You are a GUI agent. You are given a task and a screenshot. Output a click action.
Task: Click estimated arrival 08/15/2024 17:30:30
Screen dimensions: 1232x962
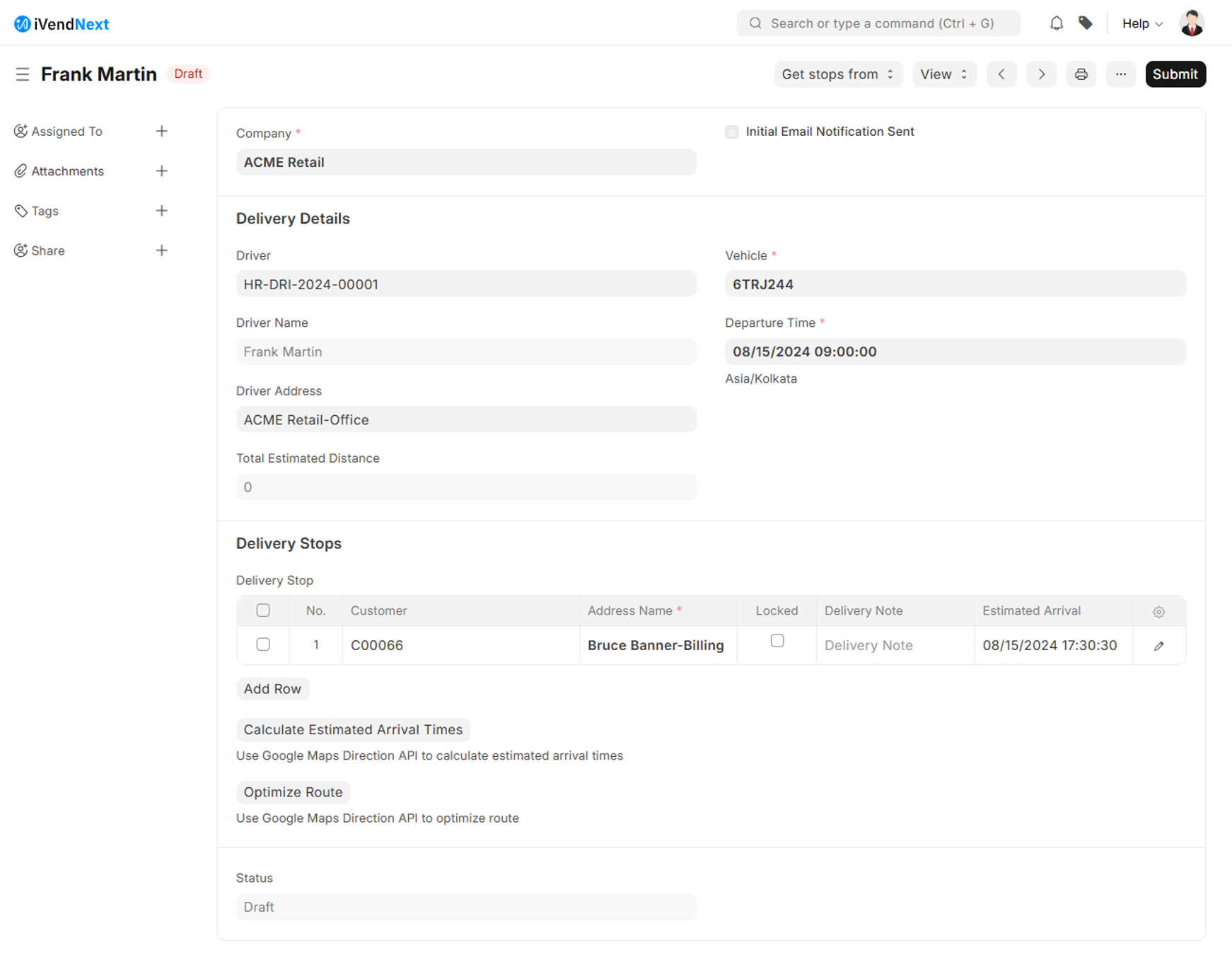pyautogui.click(x=1053, y=646)
